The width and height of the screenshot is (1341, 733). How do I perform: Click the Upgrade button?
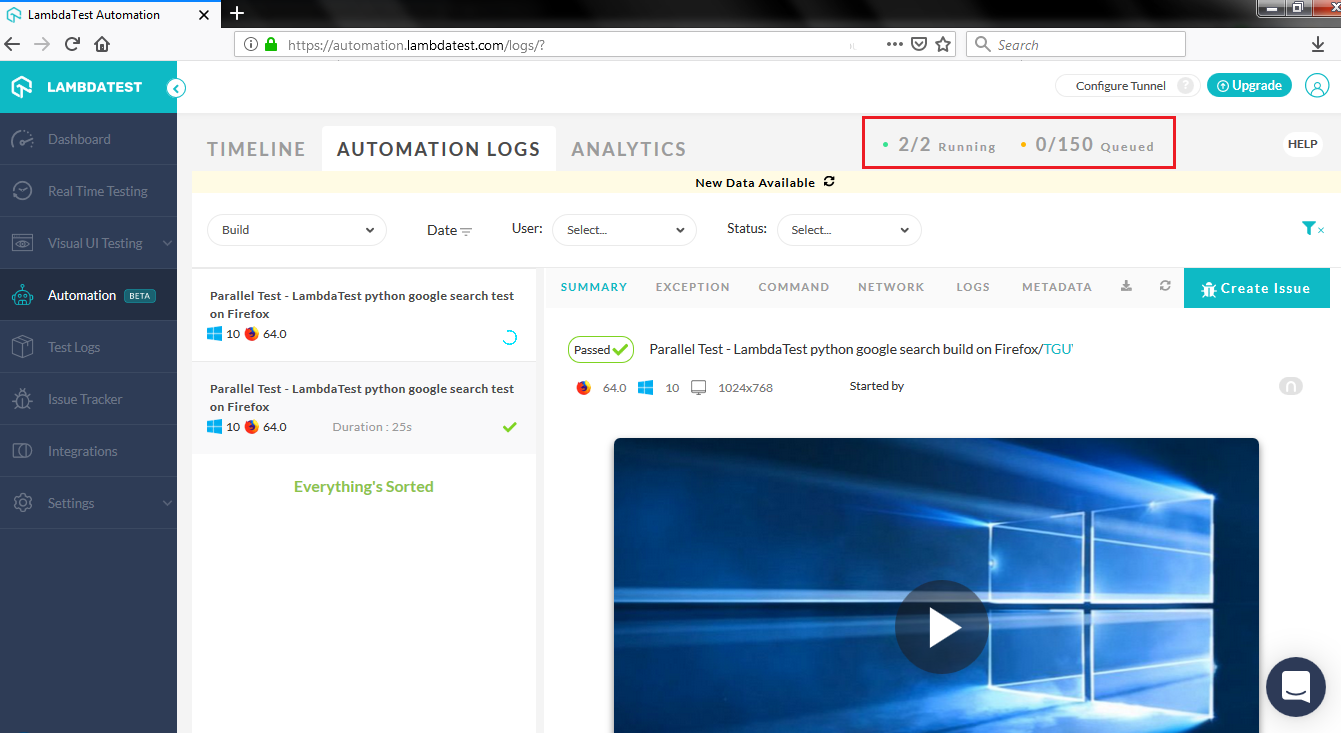(1249, 86)
